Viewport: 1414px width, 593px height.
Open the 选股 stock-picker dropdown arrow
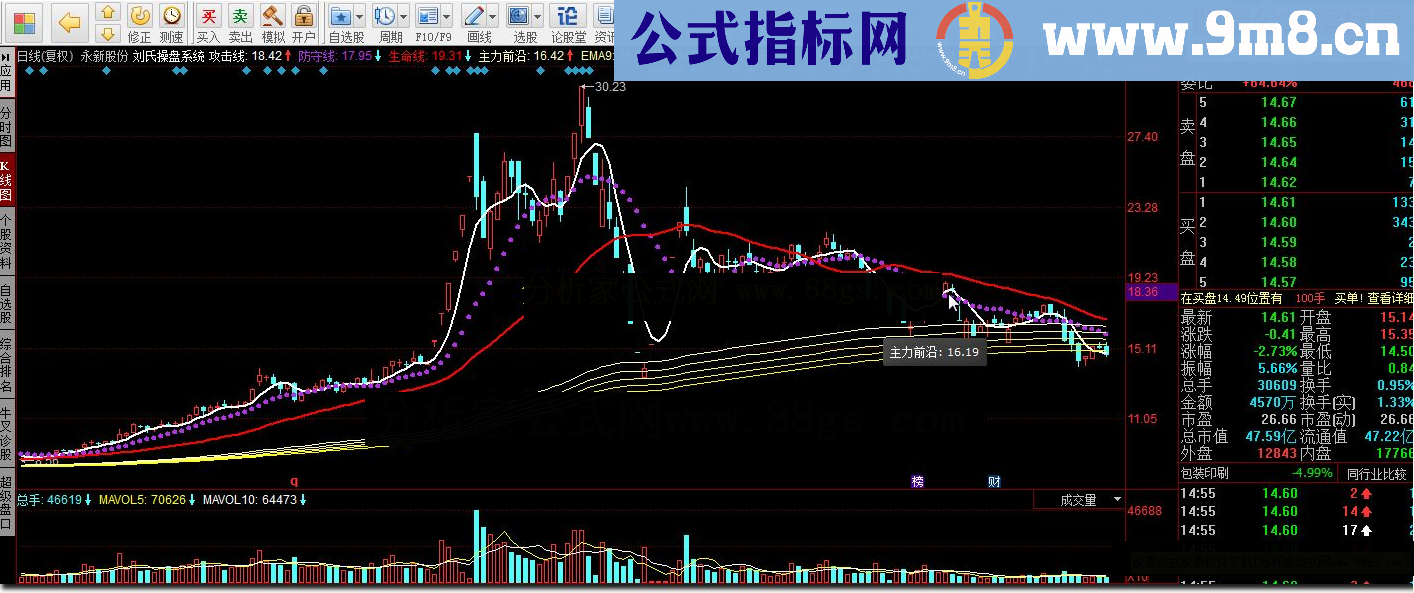pos(537,17)
